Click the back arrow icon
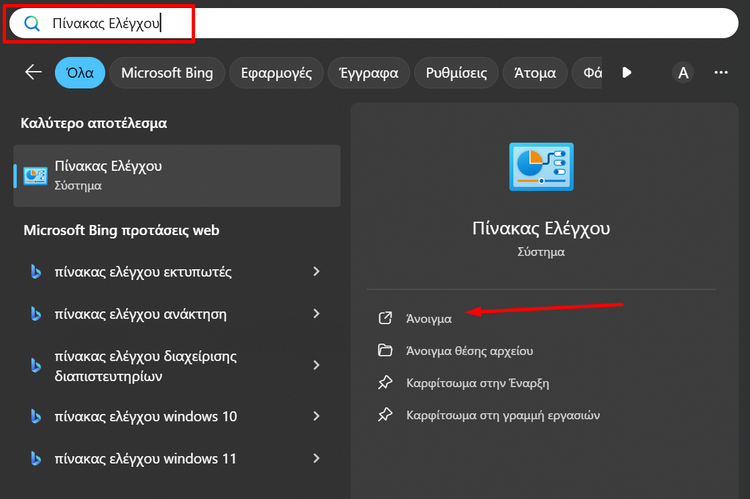This screenshot has width=750, height=499. point(34,72)
